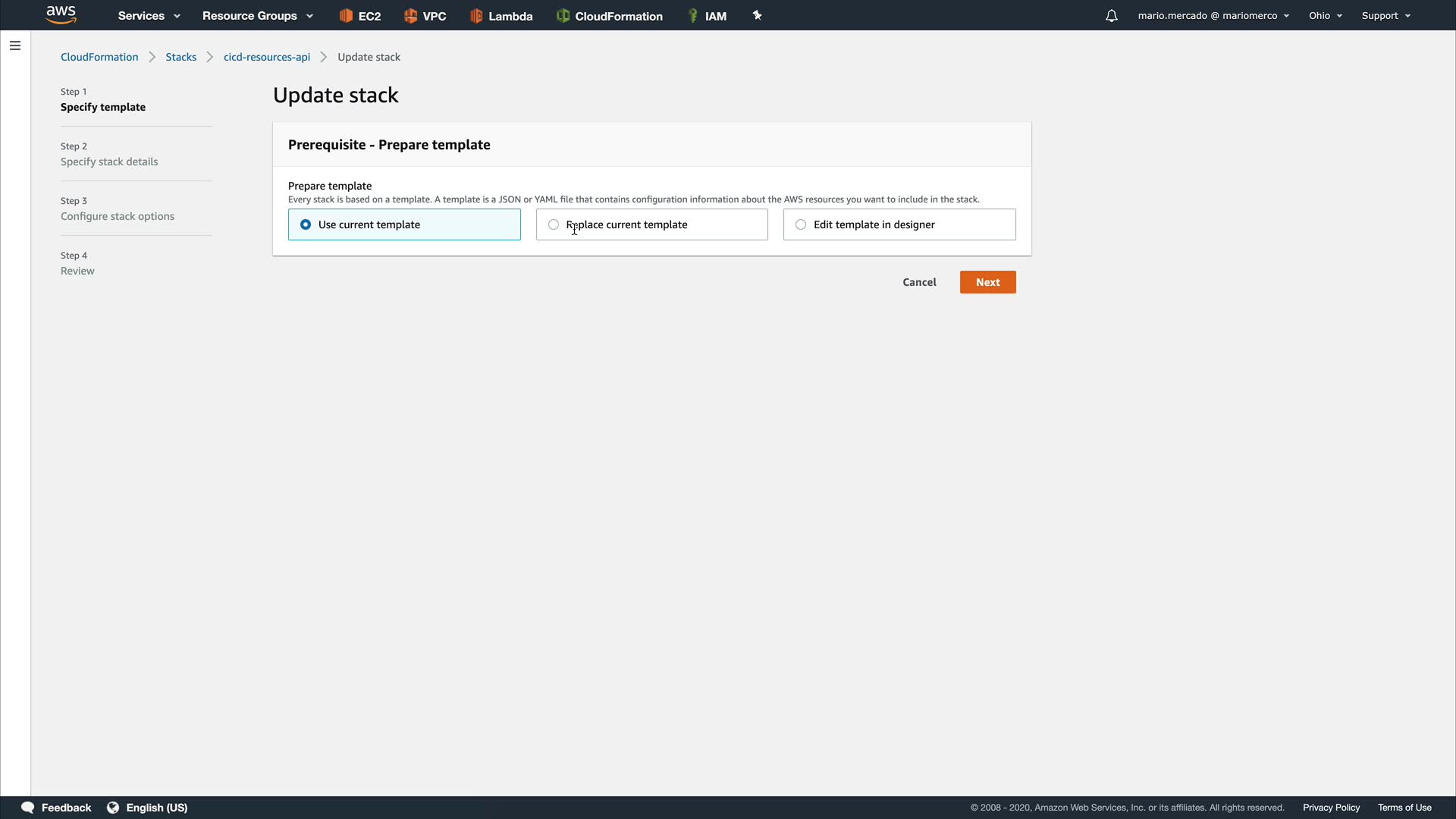Expand the Services dropdown menu
The width and height of the screenshot is (1456, 819).
[x=149, y=16]
